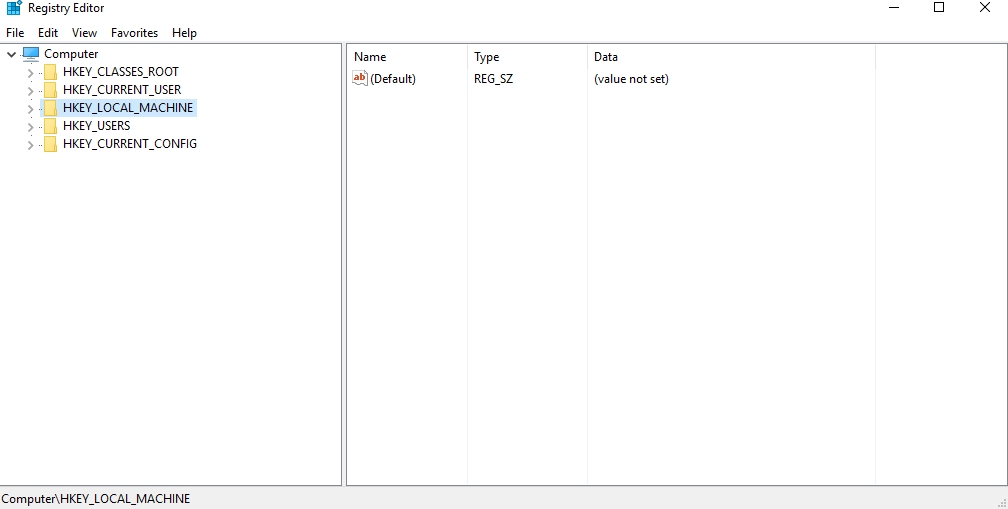The image size is (1008, 509).
Task: Click the HKEY_CLASSES_ROOT folder icon
Action: pos(50,72)
